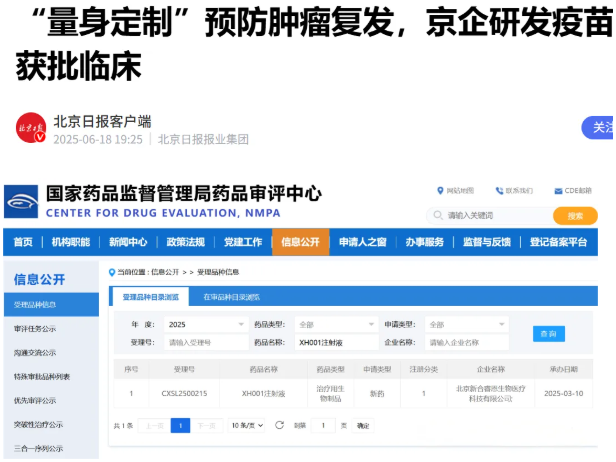Click the blue 查询 button

tap(549, 334)
